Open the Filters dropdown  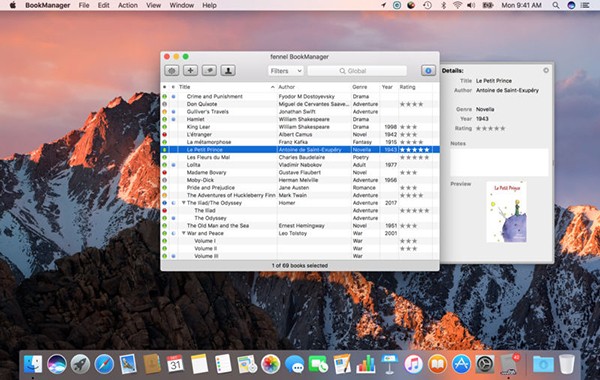pos(286,71)
